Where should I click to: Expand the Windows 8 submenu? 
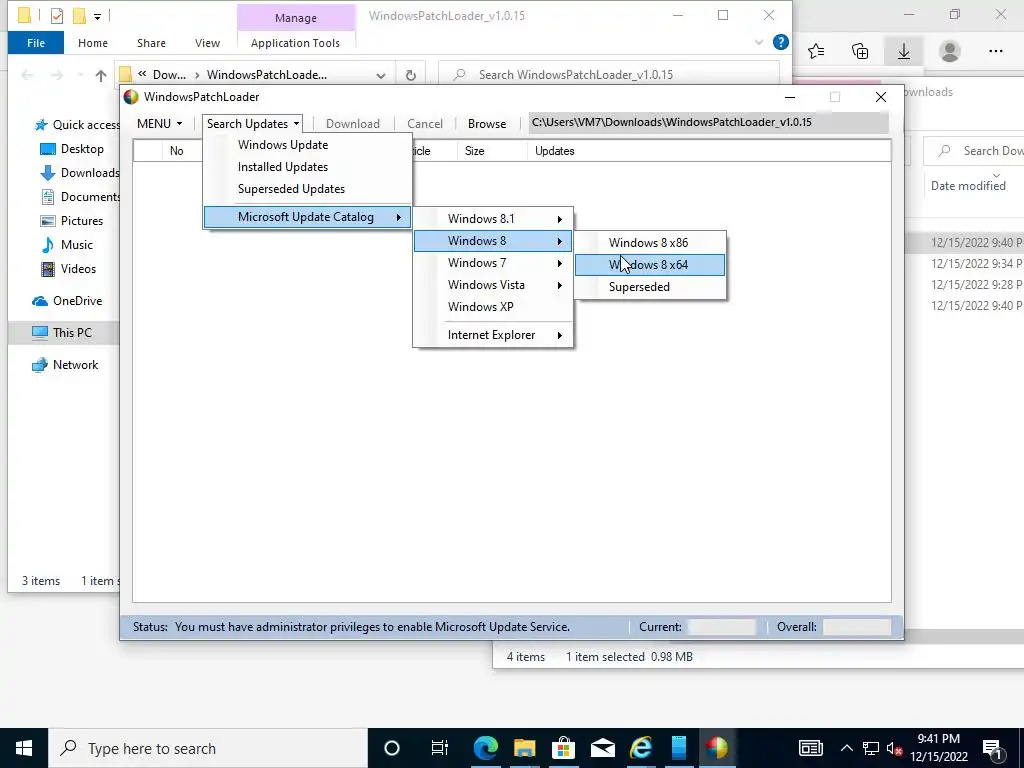493,241
